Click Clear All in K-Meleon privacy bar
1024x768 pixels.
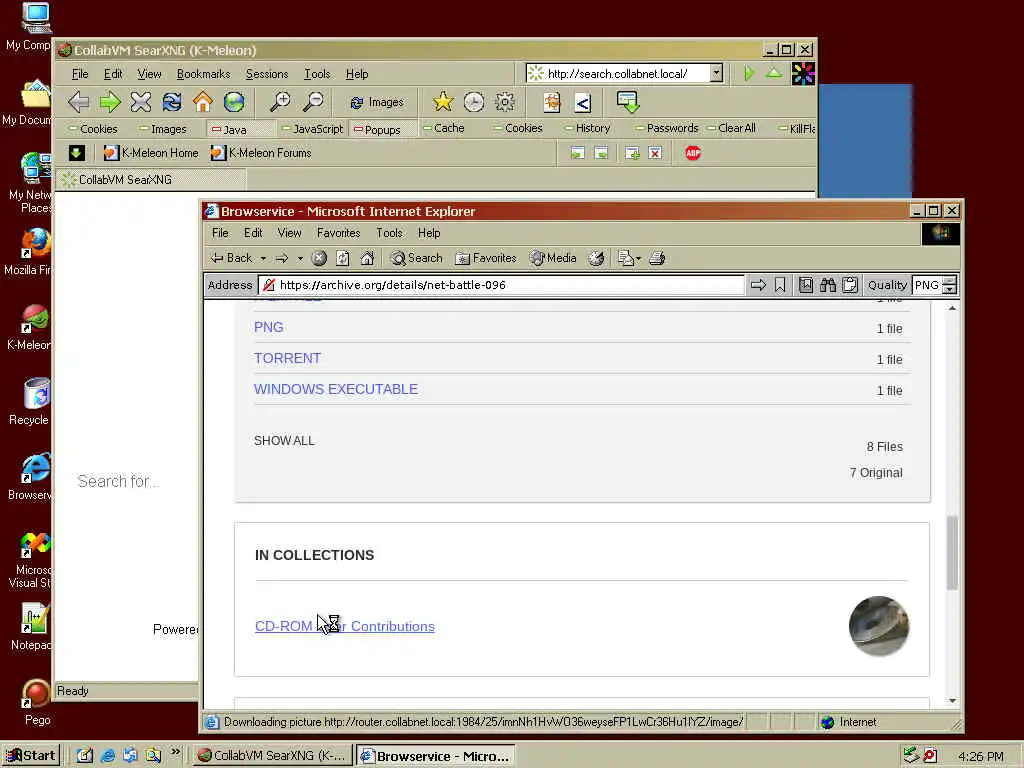tap(731, 128)
